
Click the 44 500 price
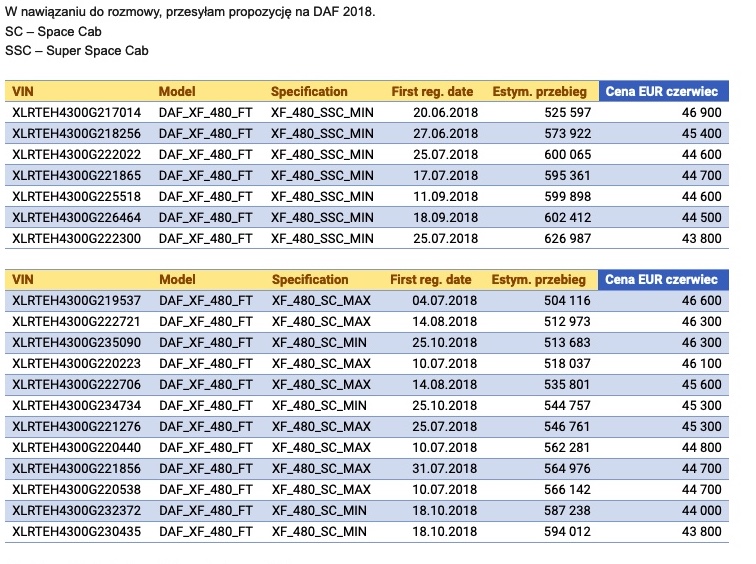pos(702,217)
